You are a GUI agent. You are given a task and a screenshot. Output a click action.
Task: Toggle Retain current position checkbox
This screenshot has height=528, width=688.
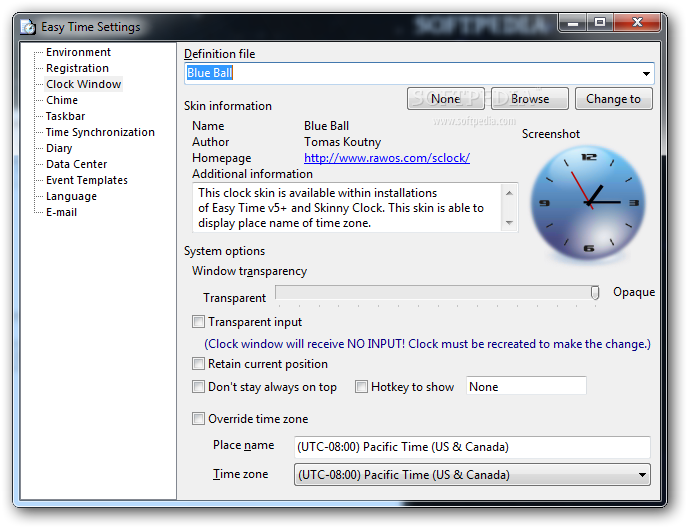pos(198,364)
